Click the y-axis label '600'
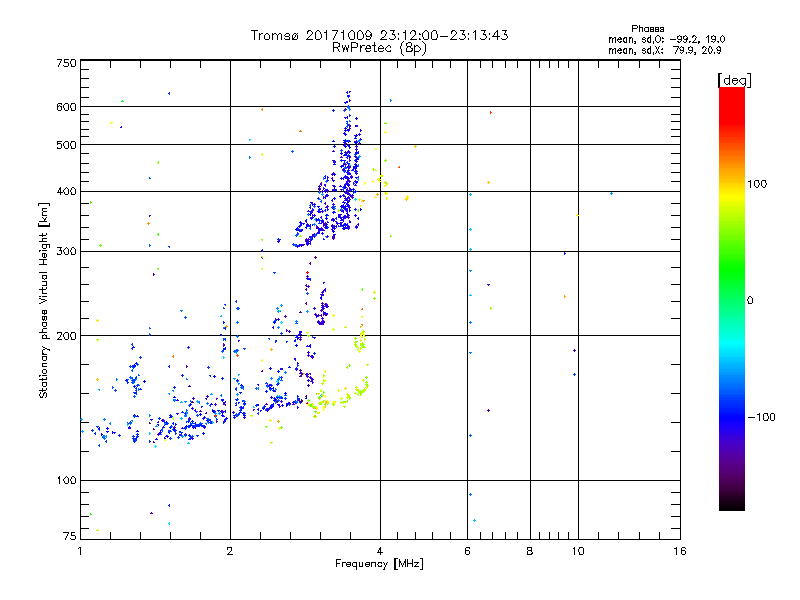 [x=66, y=107]
